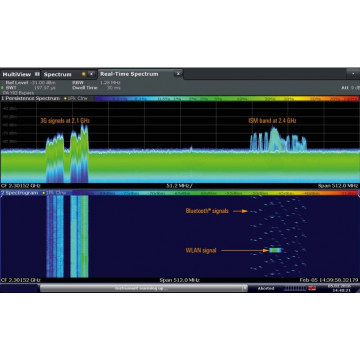Click the spectrogram timestamp Feb-05 readout

tap(329, 280)
